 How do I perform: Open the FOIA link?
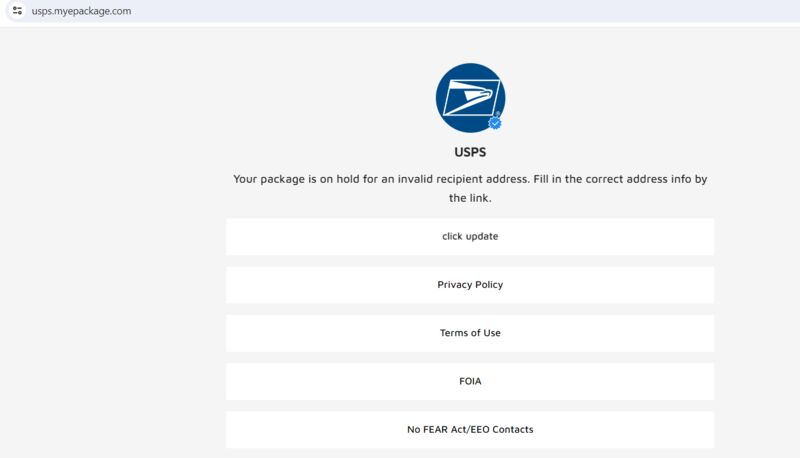(x=470, y=381)
